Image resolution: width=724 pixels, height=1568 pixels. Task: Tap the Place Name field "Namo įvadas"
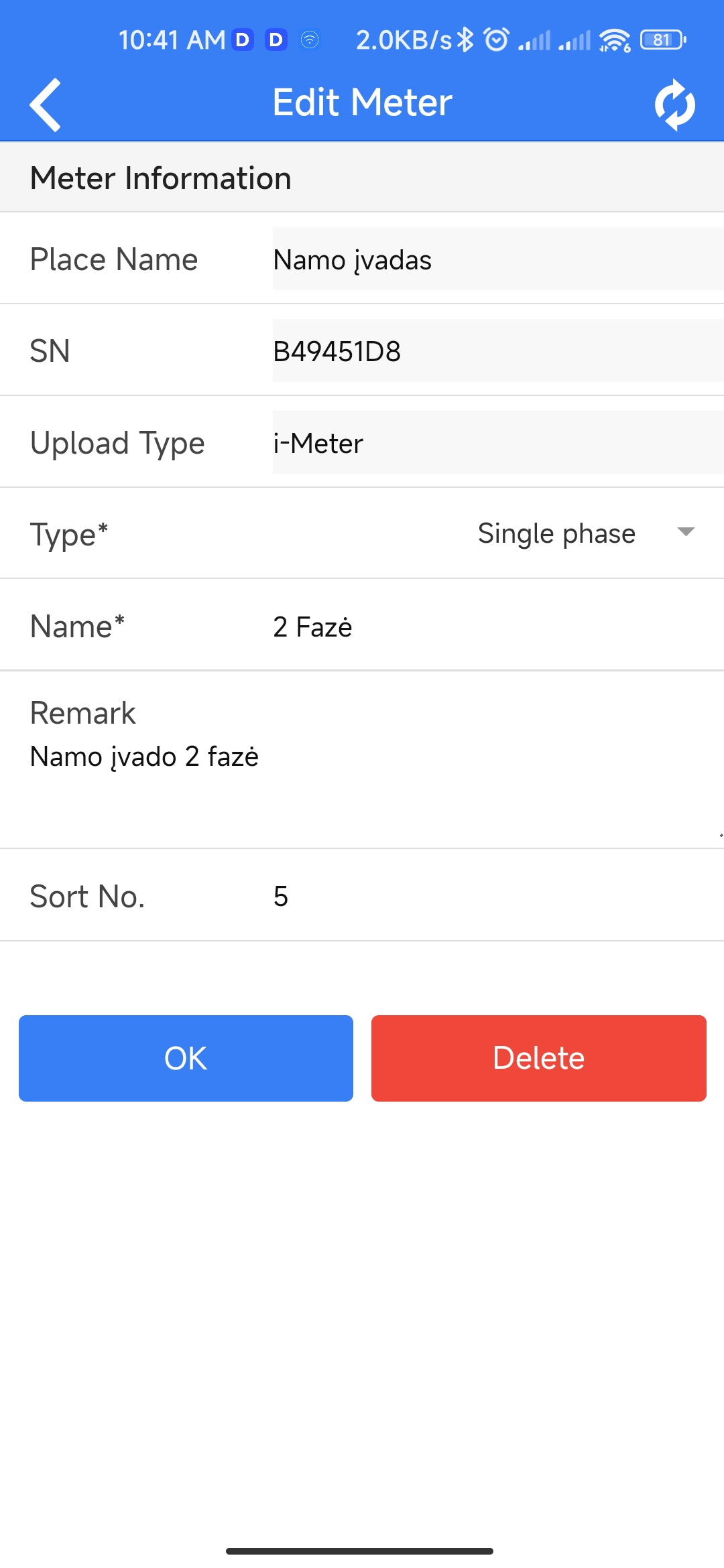coord(497,259)
